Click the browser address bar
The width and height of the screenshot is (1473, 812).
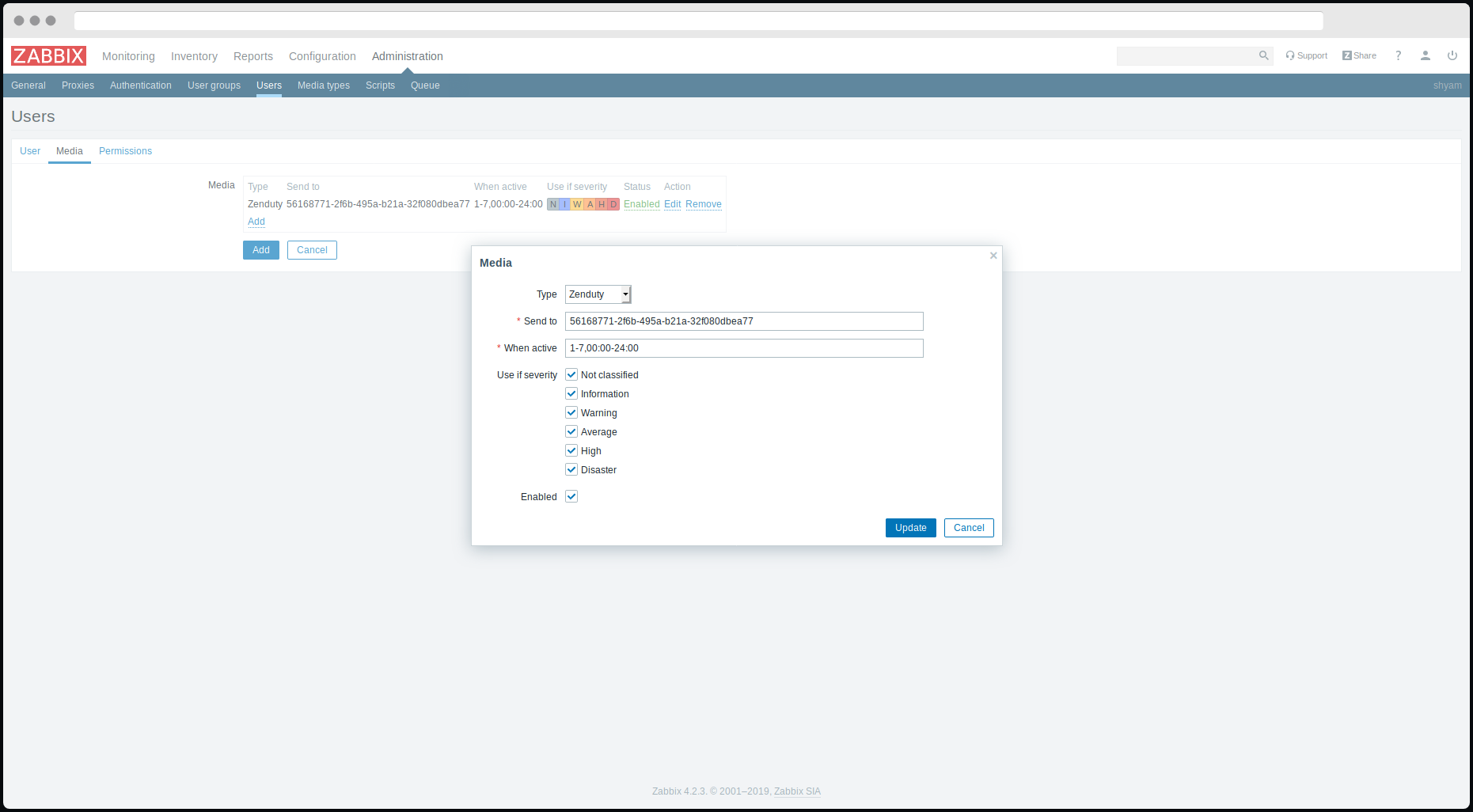pos(699,21)
